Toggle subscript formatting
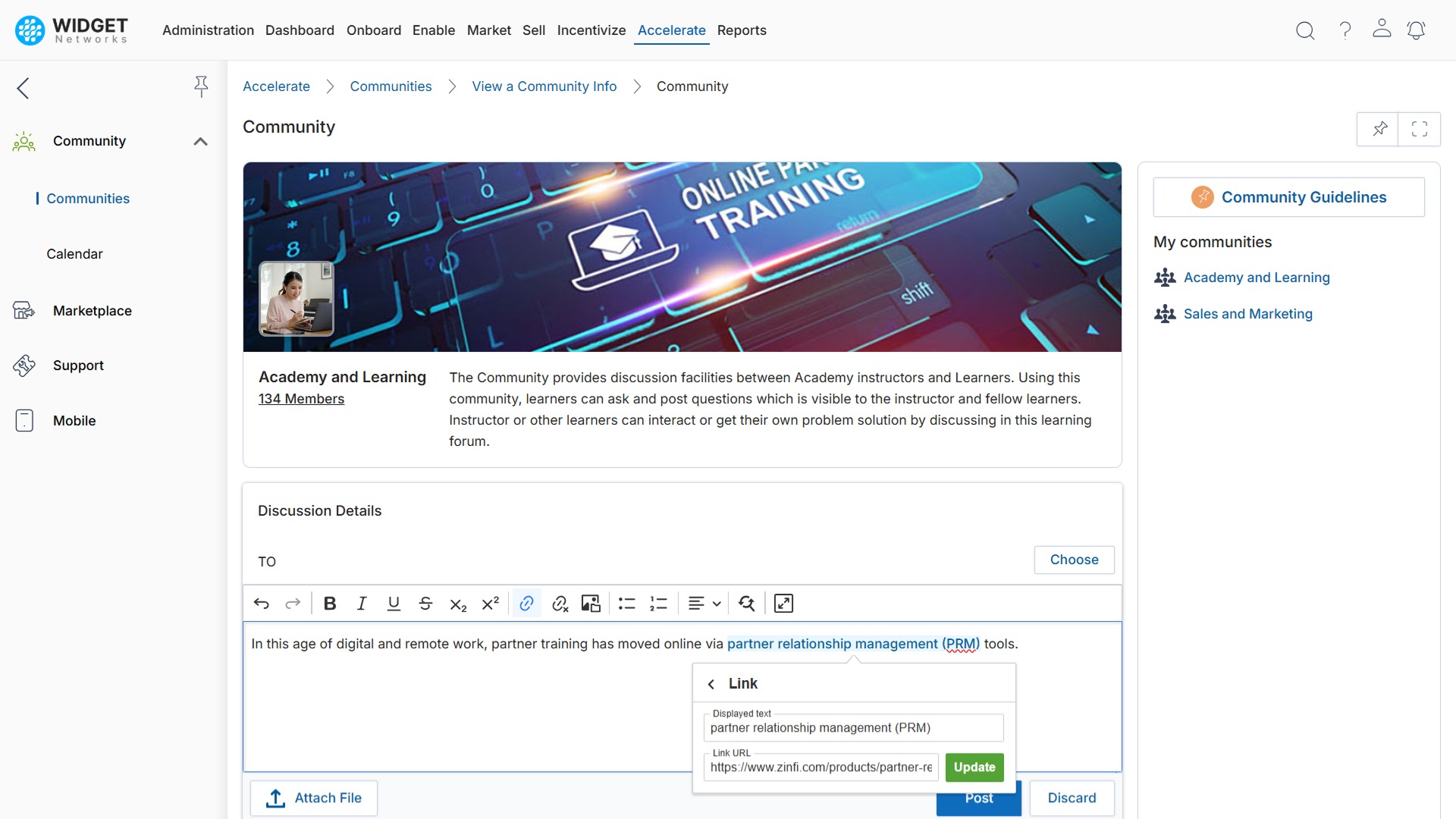Image resolution: width=1456 pixels, height=819 pixels. pos(458,604)
